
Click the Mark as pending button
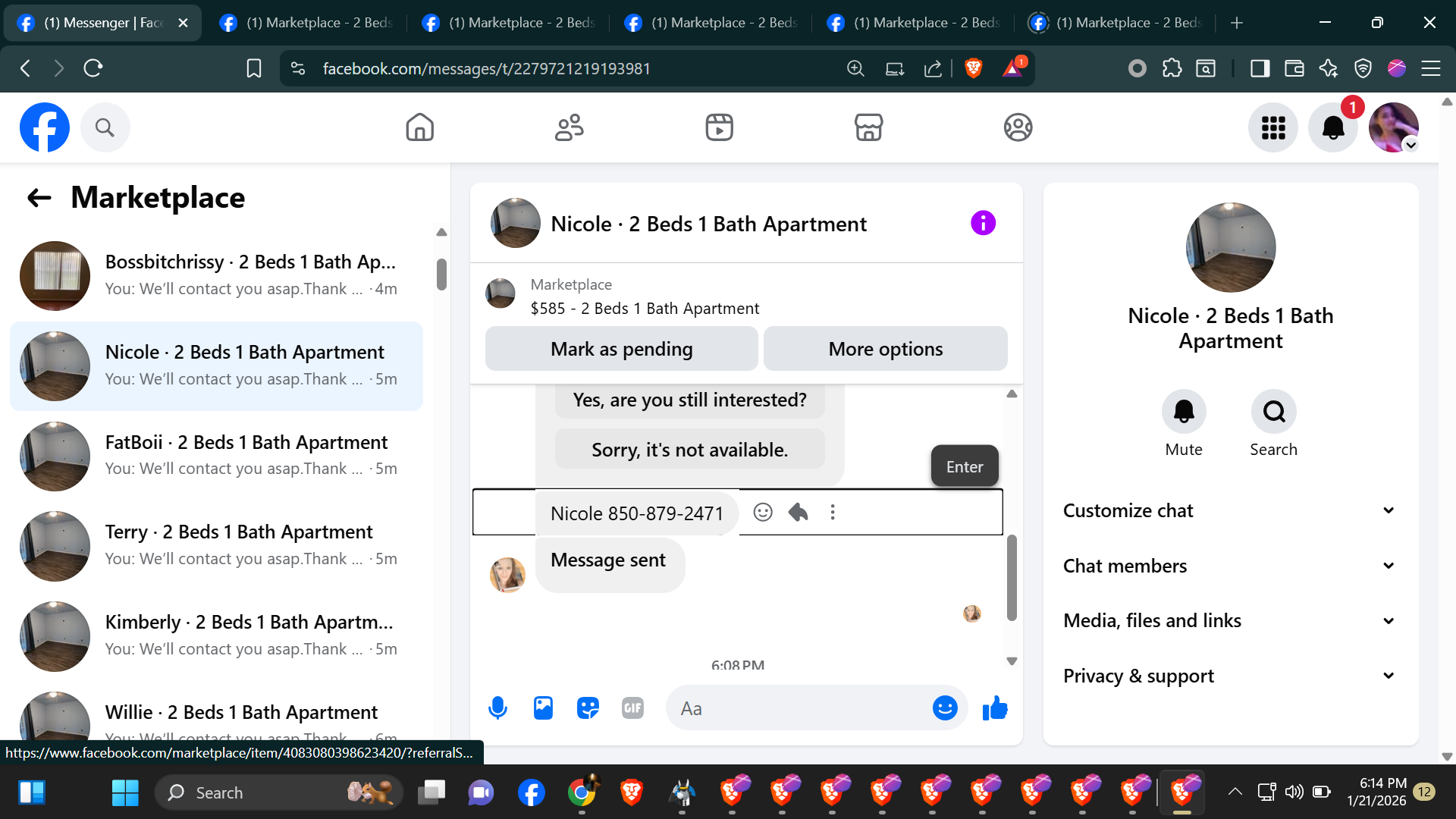pos(621,349)
